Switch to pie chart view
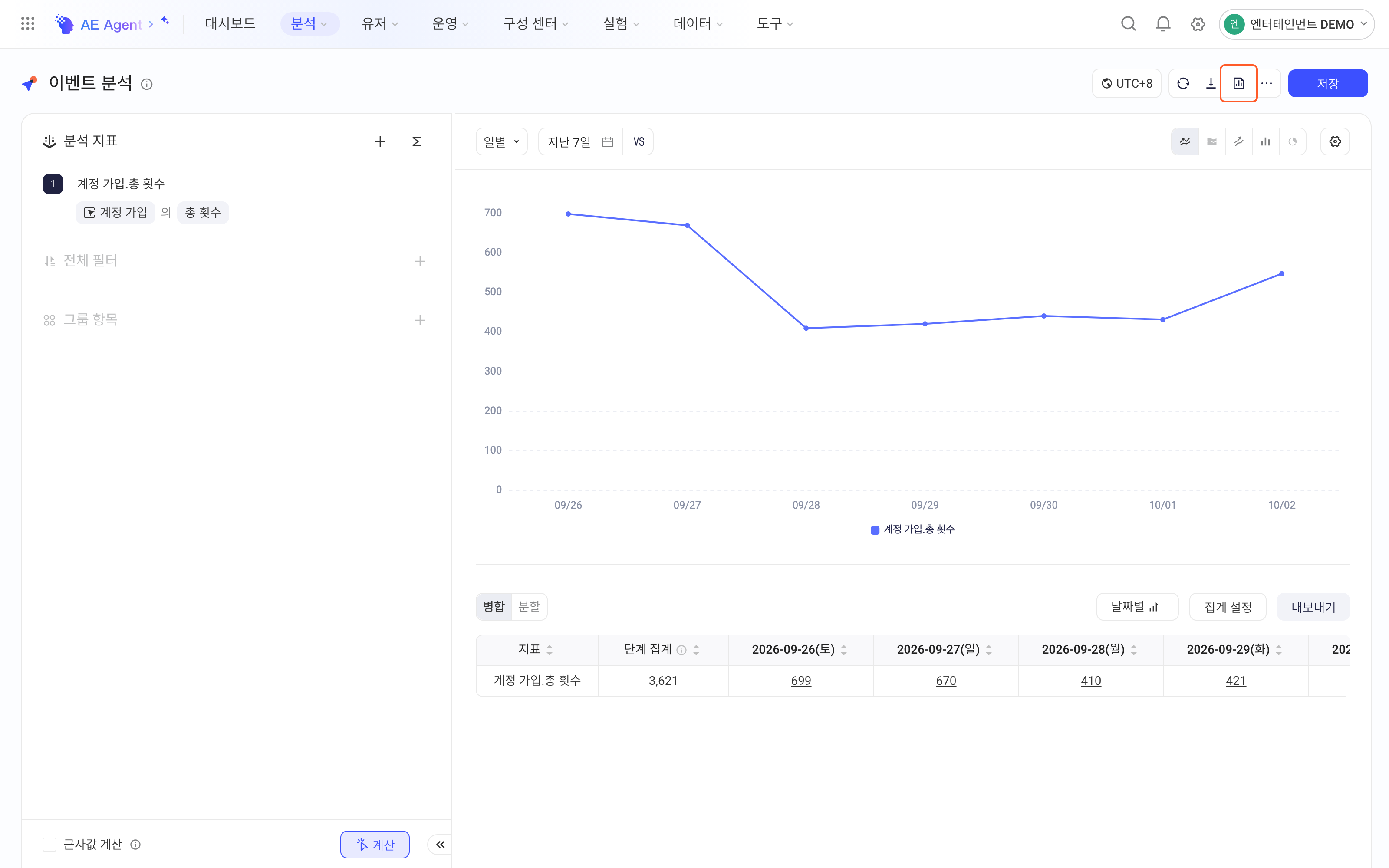The height and width of the screenshot is (868, 1389). tap(1293, 141)
